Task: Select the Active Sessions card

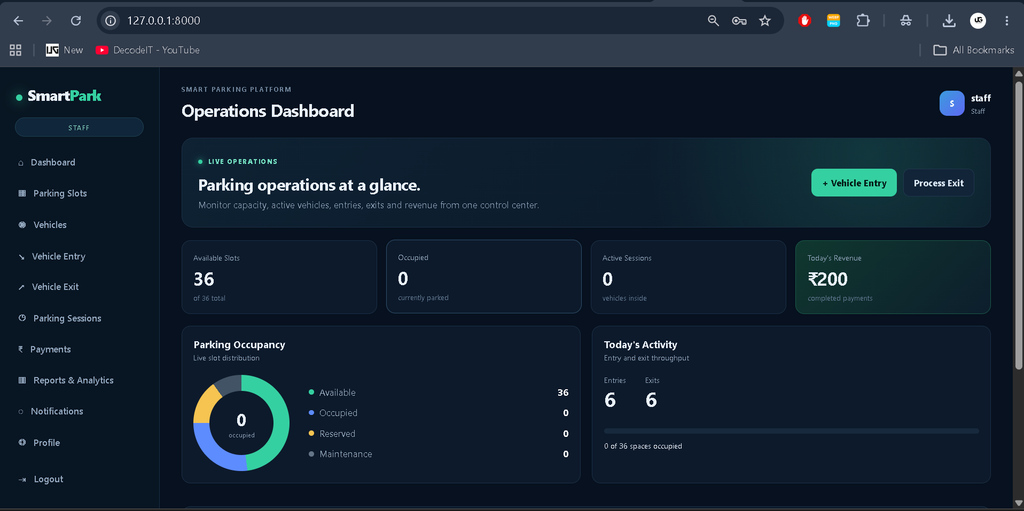Action: pyautogui.click(x=688, y=277)
